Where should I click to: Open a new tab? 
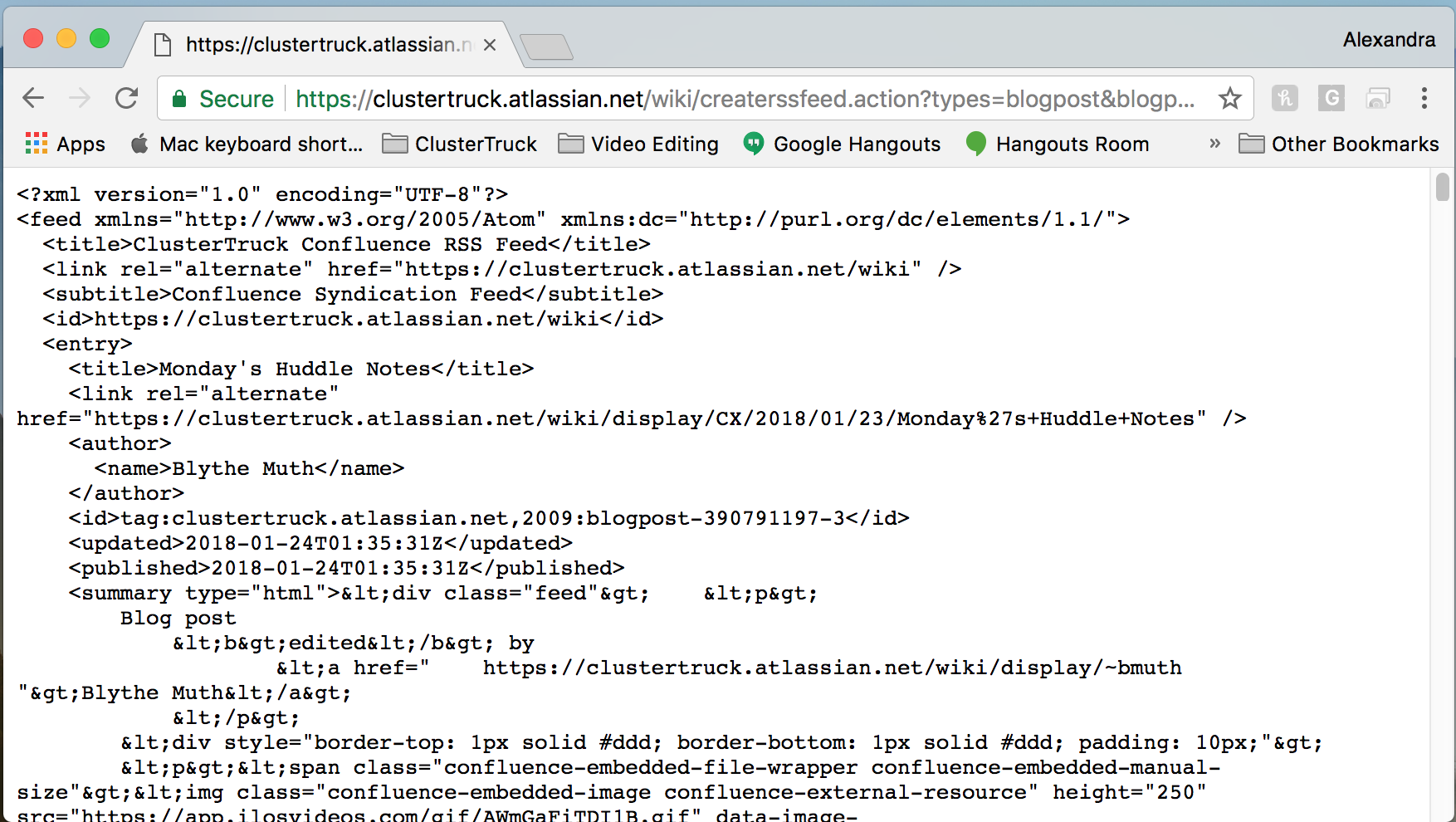pyautogui.click(x=545, y=46)
